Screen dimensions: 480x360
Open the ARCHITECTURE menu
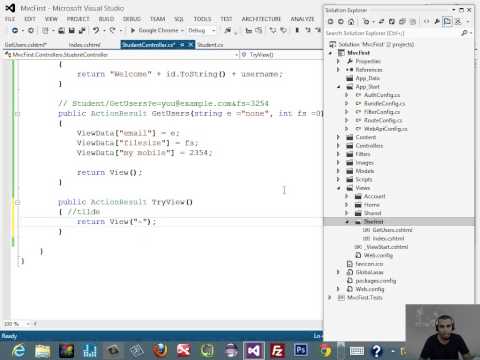tap(261, 19)
